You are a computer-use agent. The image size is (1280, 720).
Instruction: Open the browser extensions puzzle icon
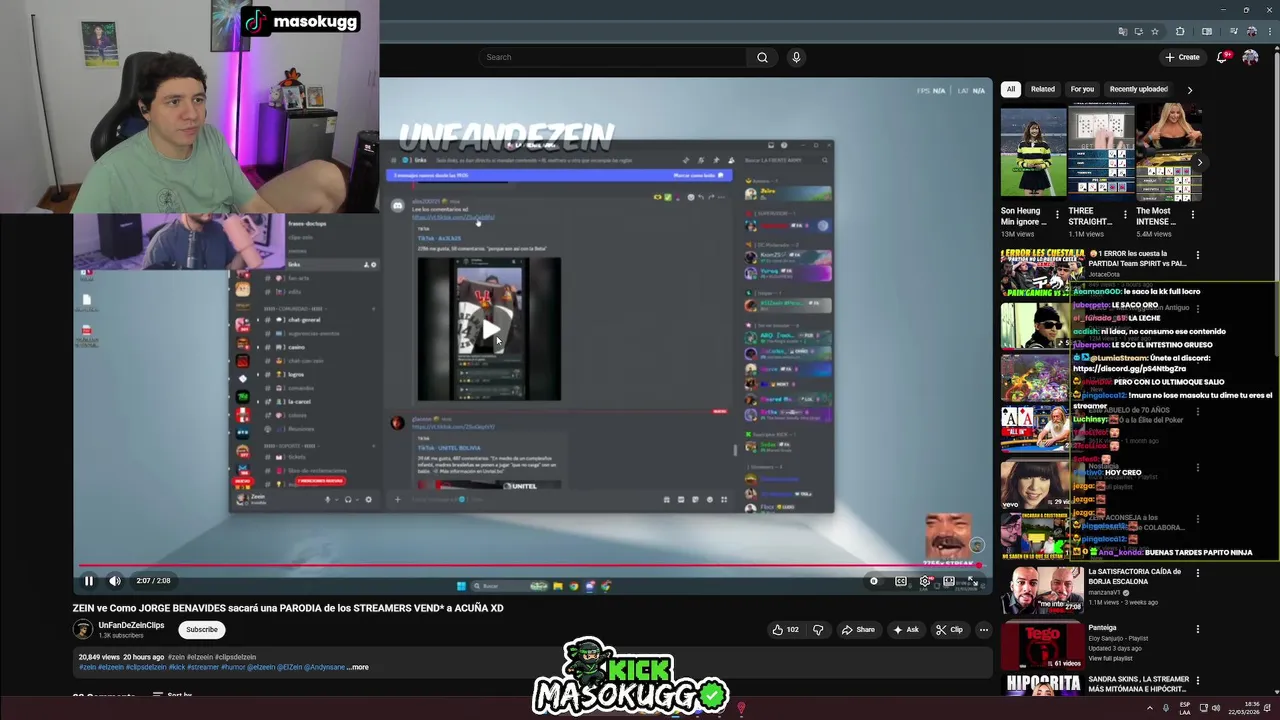coord(1180,31)
